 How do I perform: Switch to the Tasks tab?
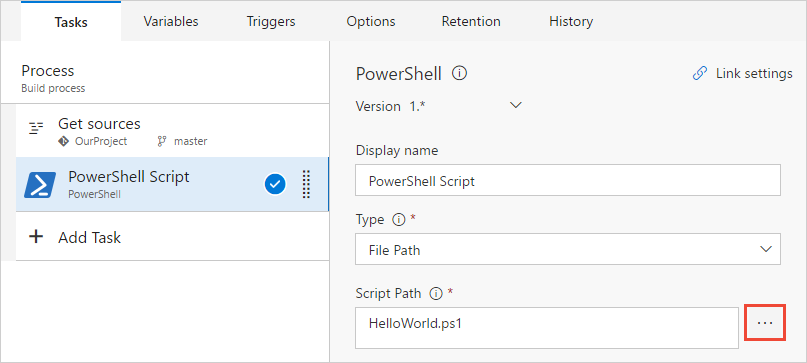click(71, 22)
